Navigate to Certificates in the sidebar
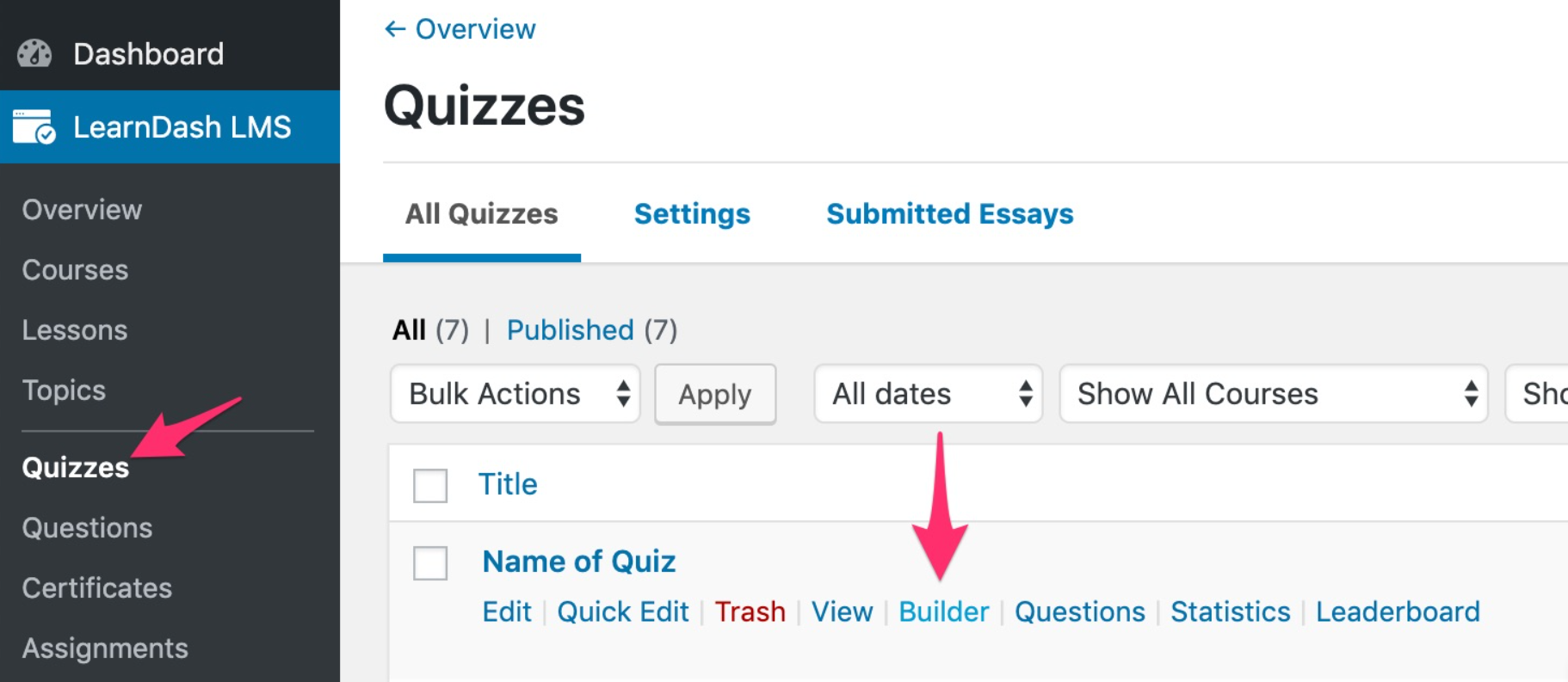1568x682 pixels. pyautogui.click(x=96, y=587)
